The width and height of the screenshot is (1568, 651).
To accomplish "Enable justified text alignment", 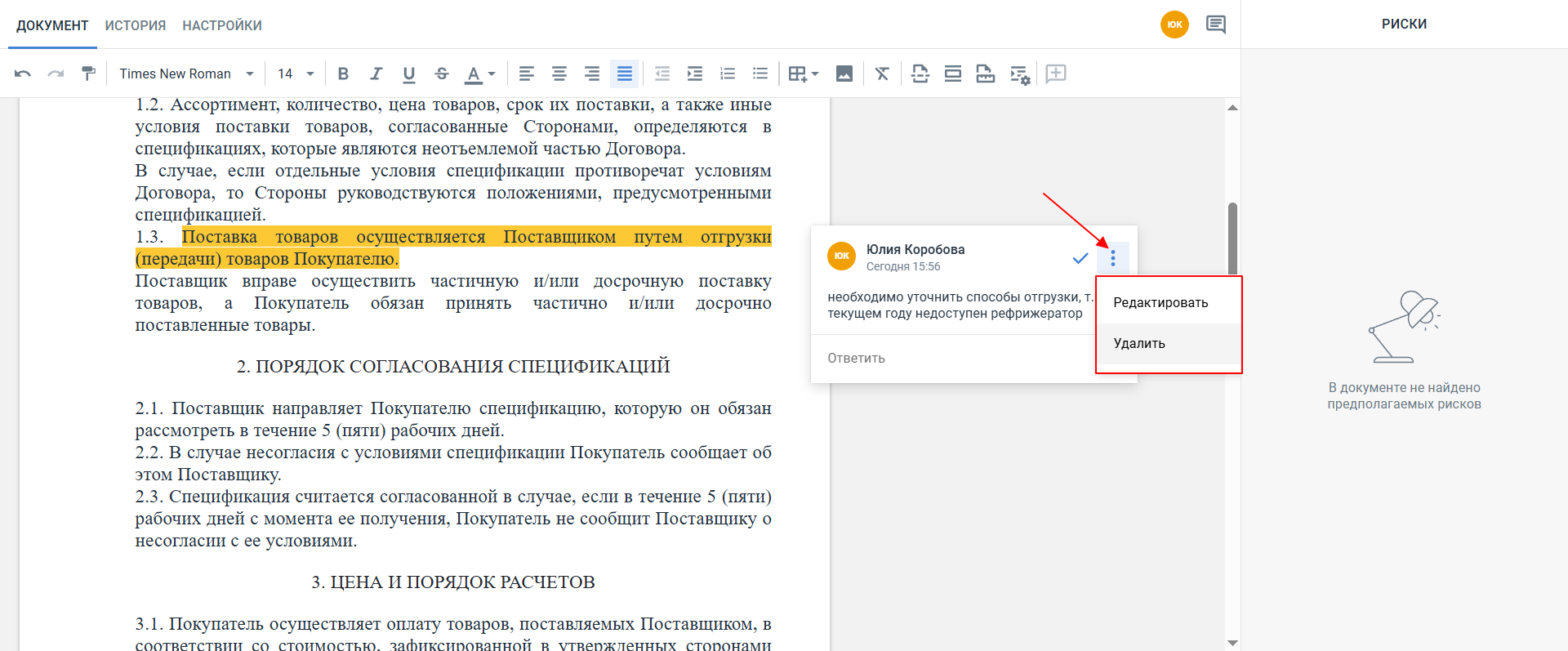I will point(625,74).
